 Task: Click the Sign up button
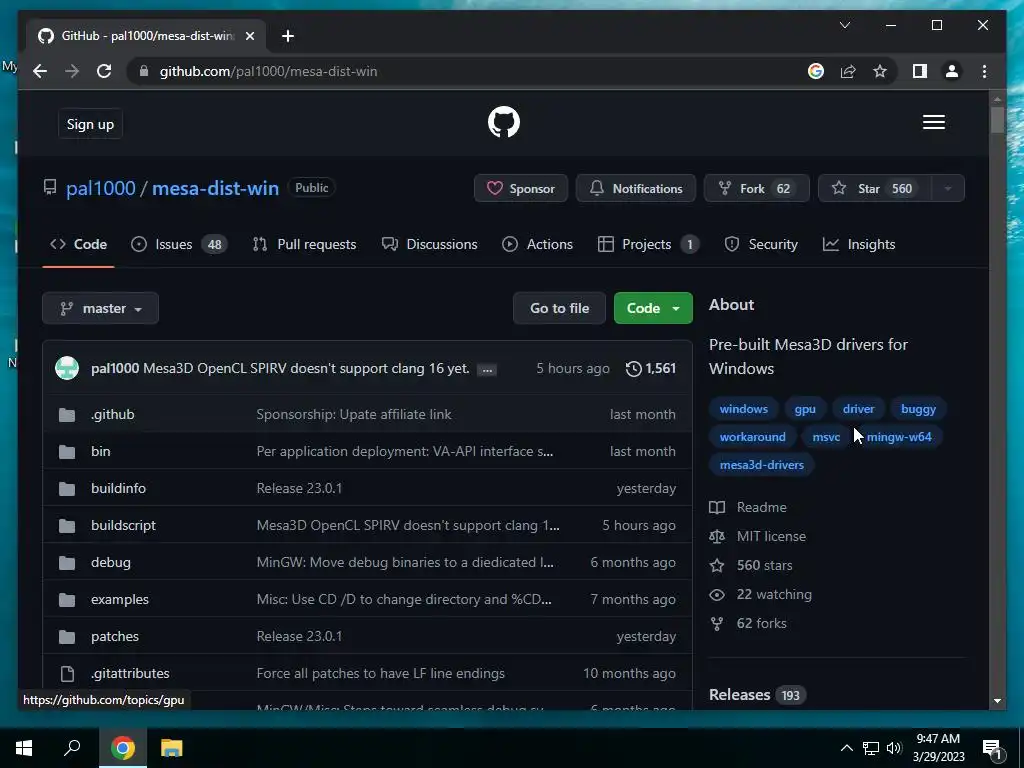(x=90, y=124)
